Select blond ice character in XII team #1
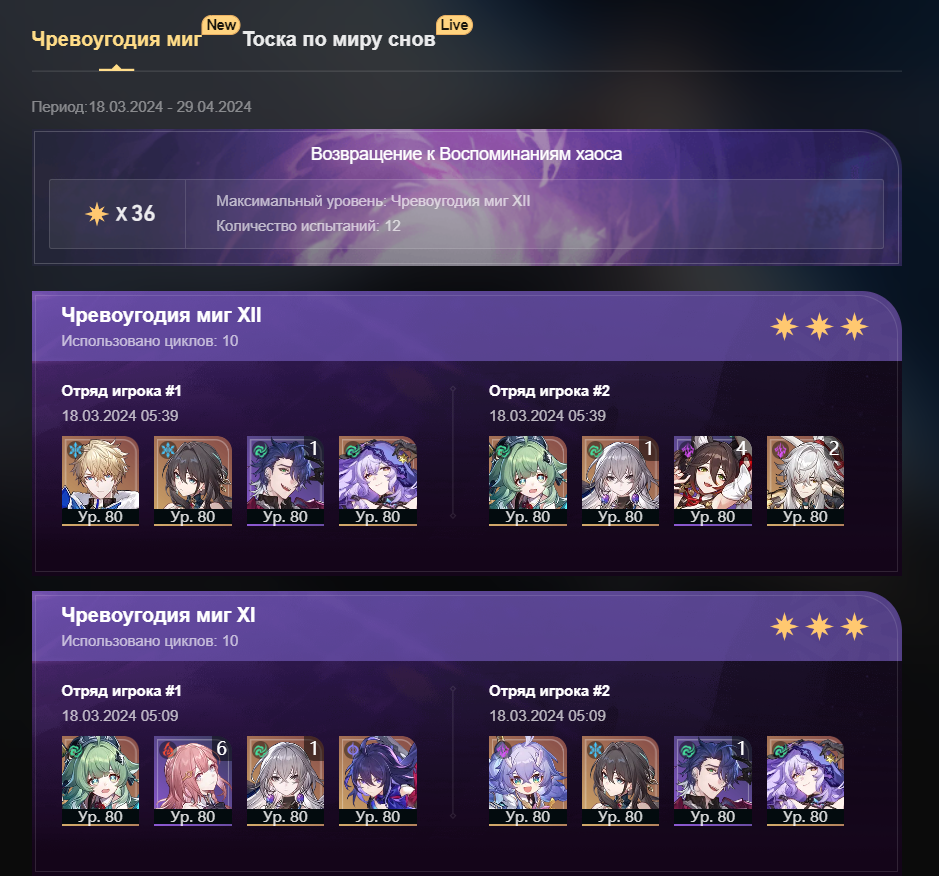 click(x=100, y=481)
